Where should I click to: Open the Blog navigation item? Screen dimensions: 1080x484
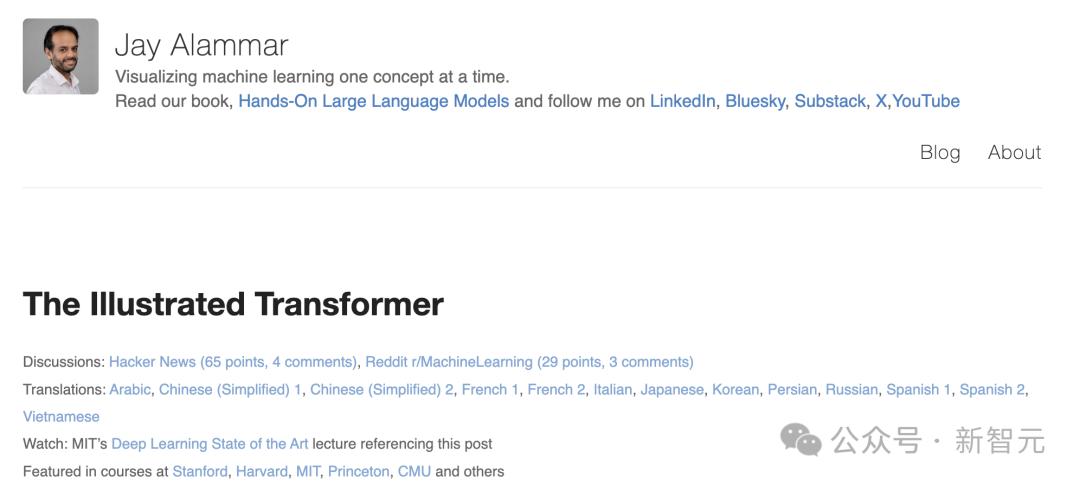point(940,152)
